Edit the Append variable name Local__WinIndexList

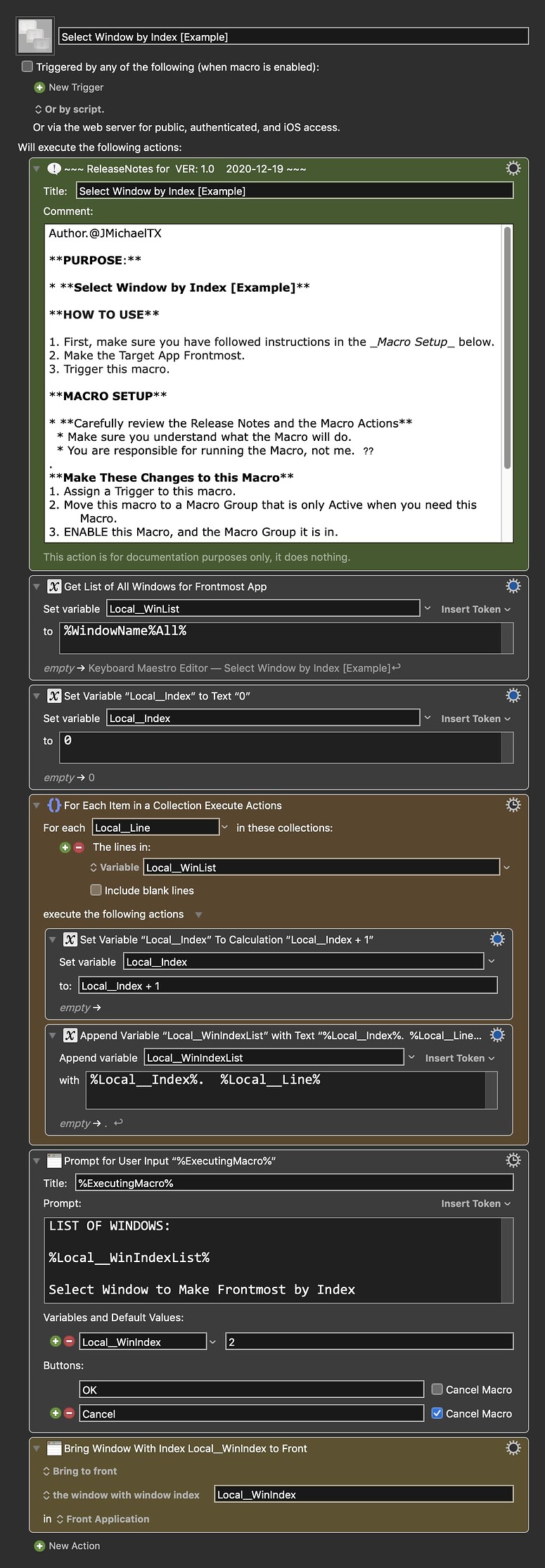click(x=274, y=1058)
